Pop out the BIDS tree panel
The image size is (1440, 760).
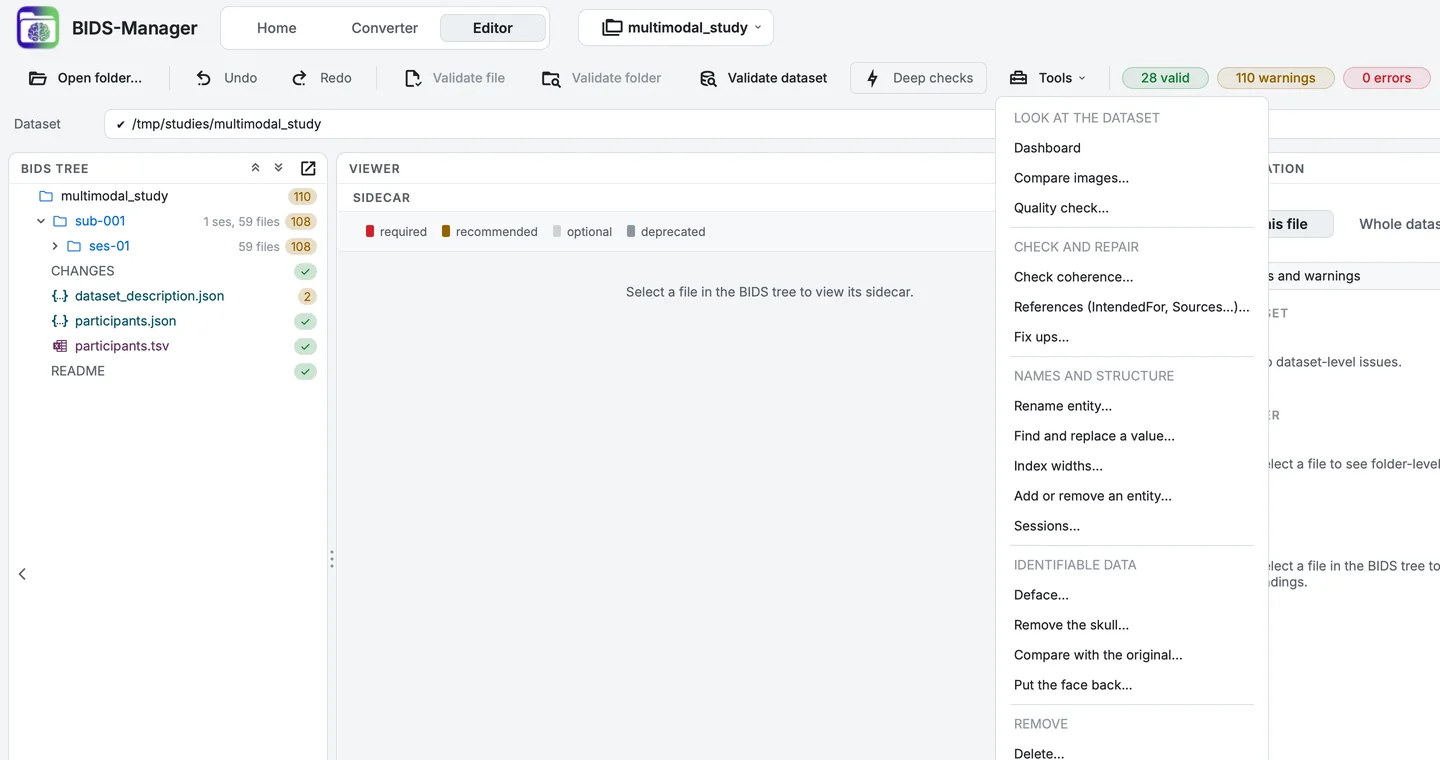tap(308, 168)
